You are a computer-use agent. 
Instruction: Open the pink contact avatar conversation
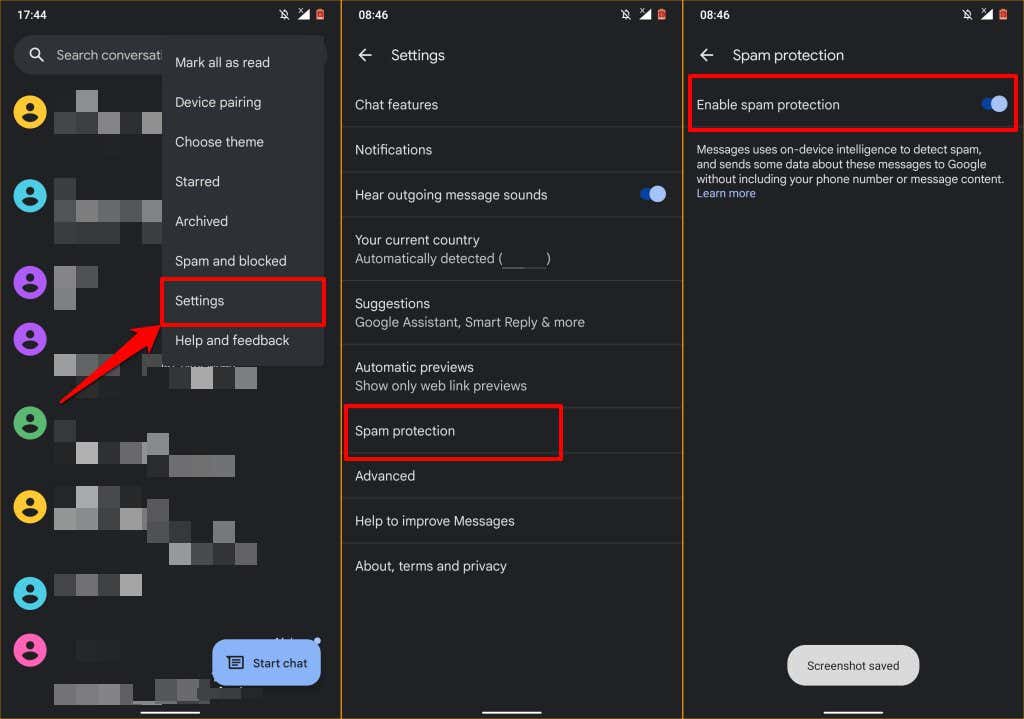pos(30,650)
